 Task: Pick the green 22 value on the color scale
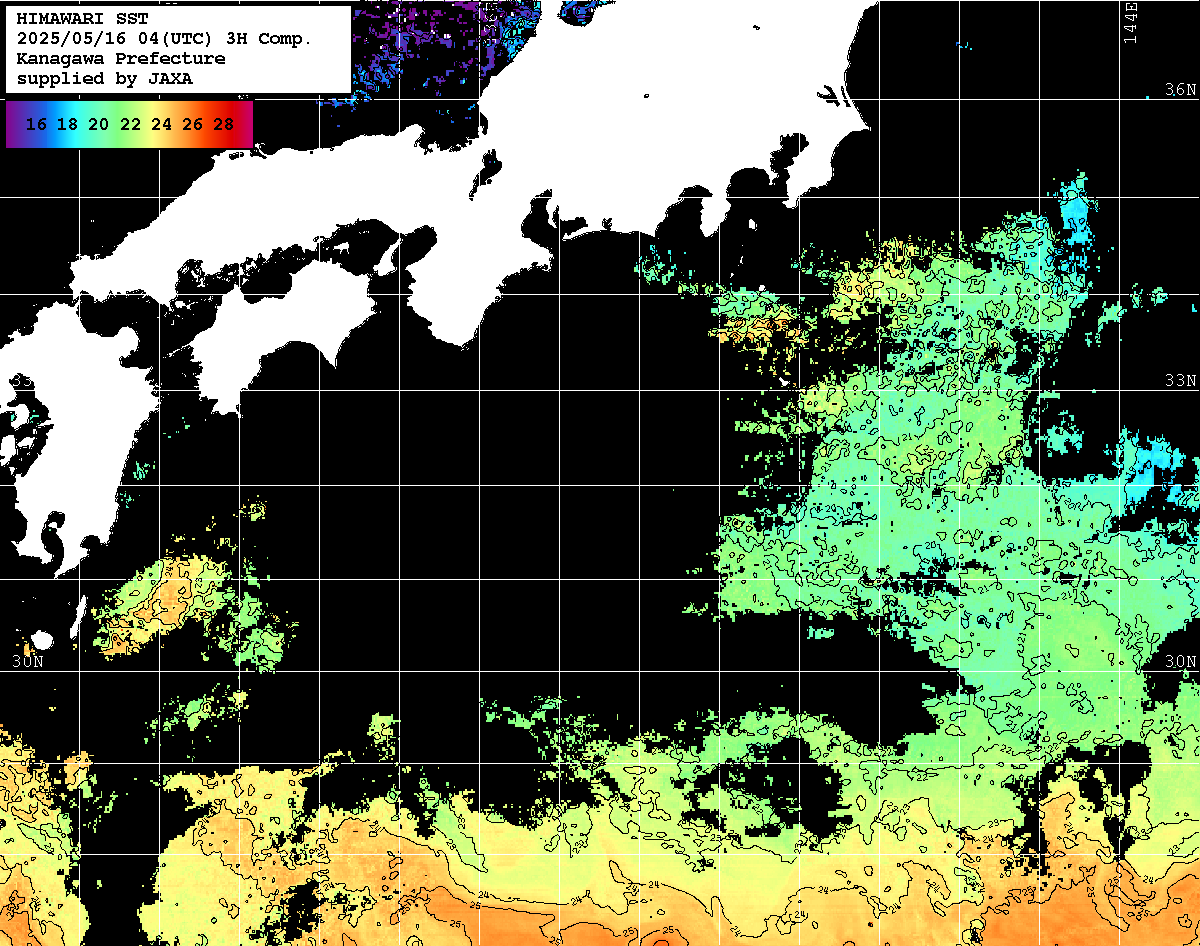pyautogui.click(x=130, y=125)
